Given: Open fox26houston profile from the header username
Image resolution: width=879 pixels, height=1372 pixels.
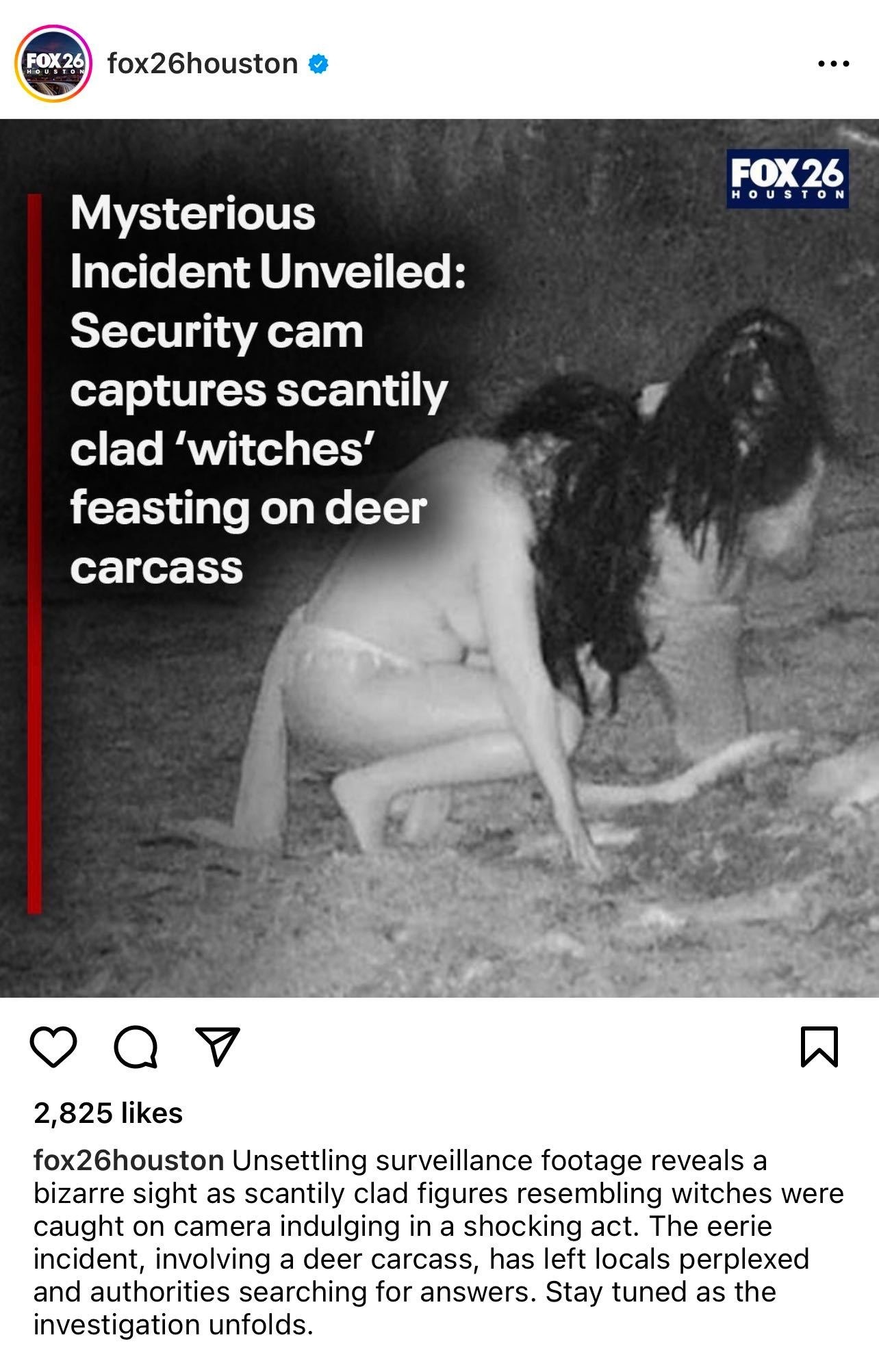Looking at the screenshot, I should (x=203, y=64).
